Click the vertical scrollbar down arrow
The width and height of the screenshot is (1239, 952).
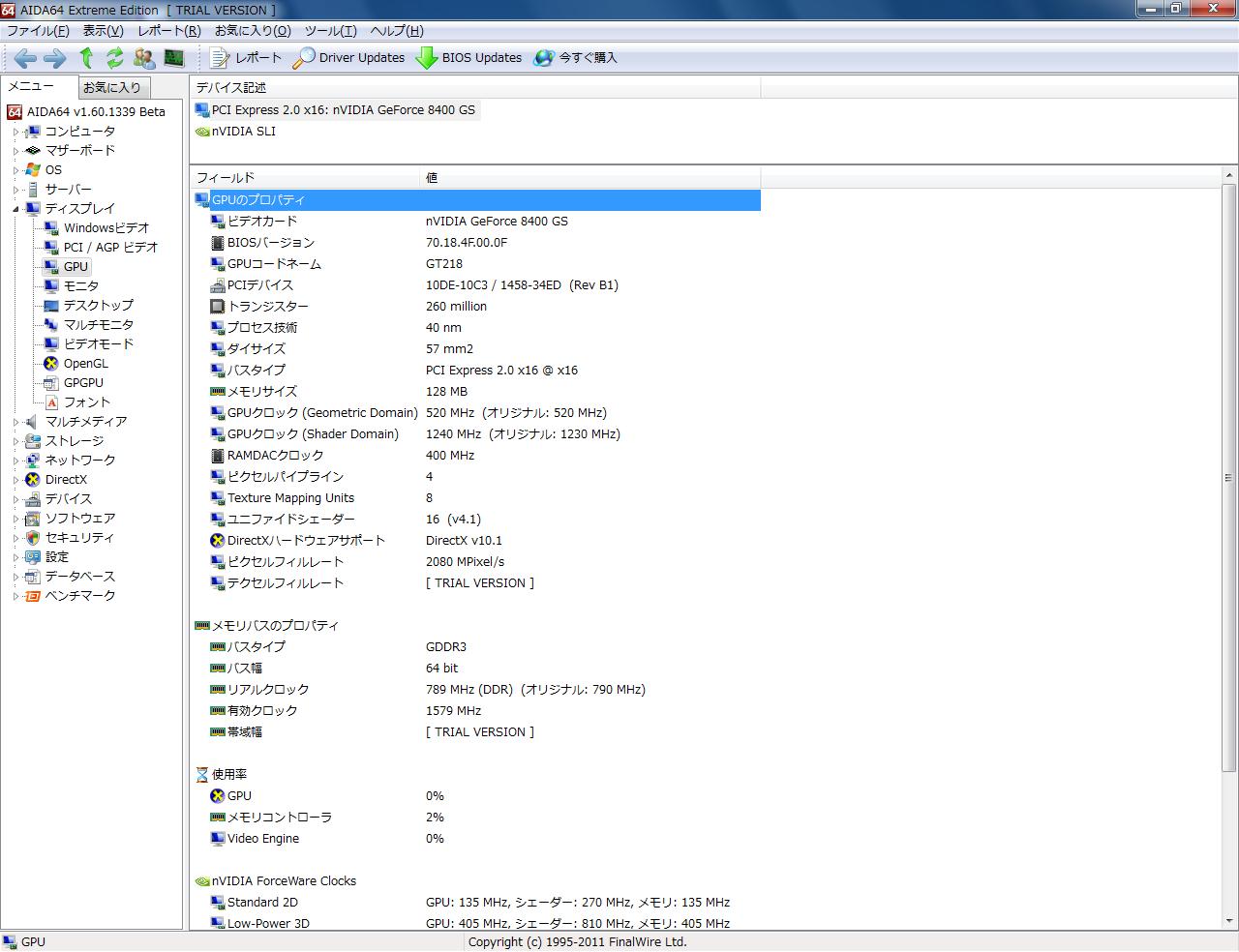[1229, 921]
